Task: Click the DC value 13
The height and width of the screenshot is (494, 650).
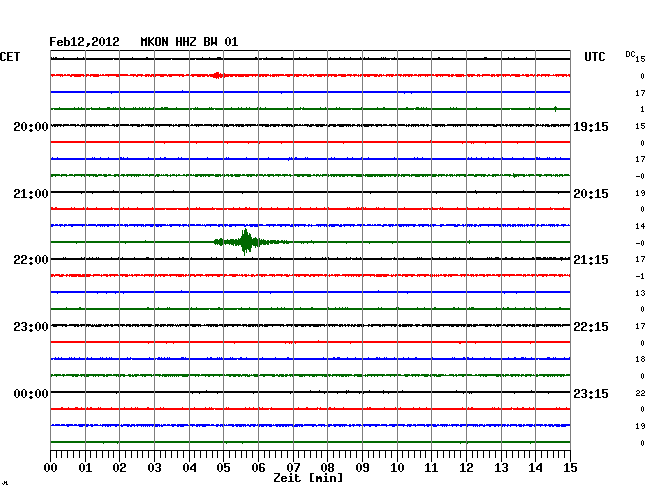Action: click(640, 293)
